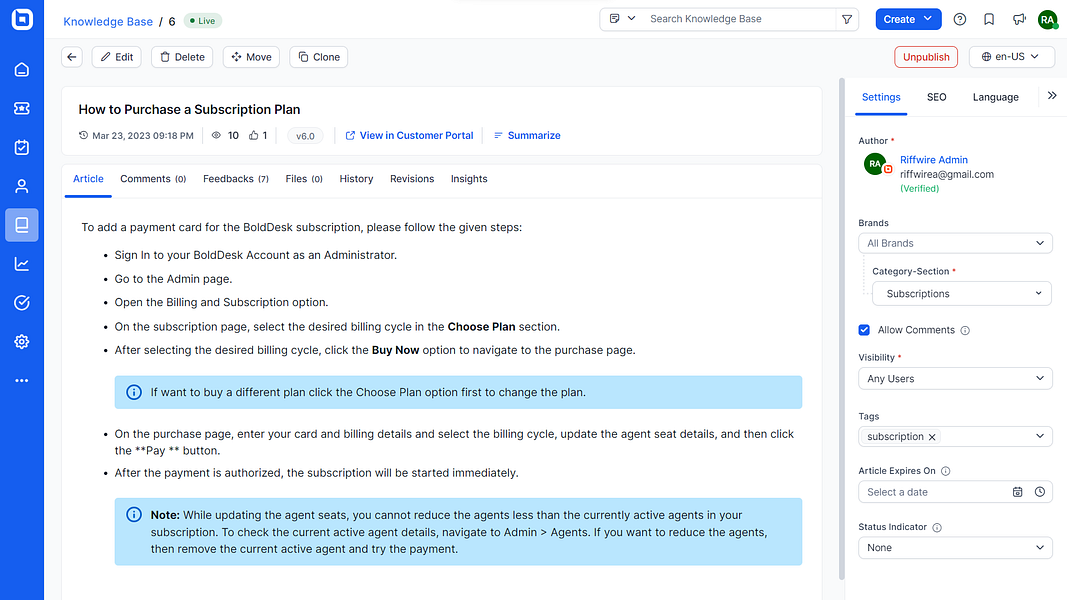This screenshot has width=1067, height=600.
Task: Click the Edit button
Action: tap(116, 57)
